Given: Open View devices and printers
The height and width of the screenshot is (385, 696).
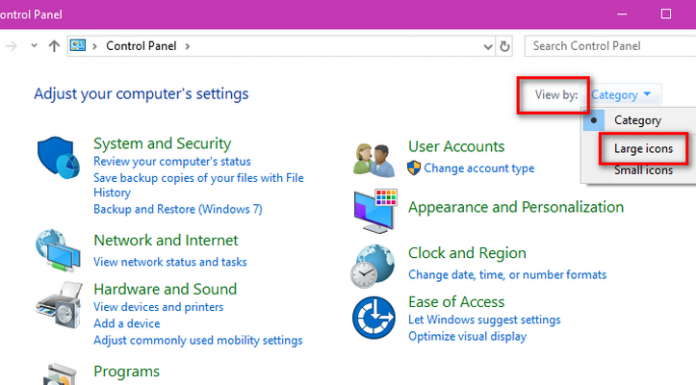Looking at the screenshot, I should click(x=158, y=307).
